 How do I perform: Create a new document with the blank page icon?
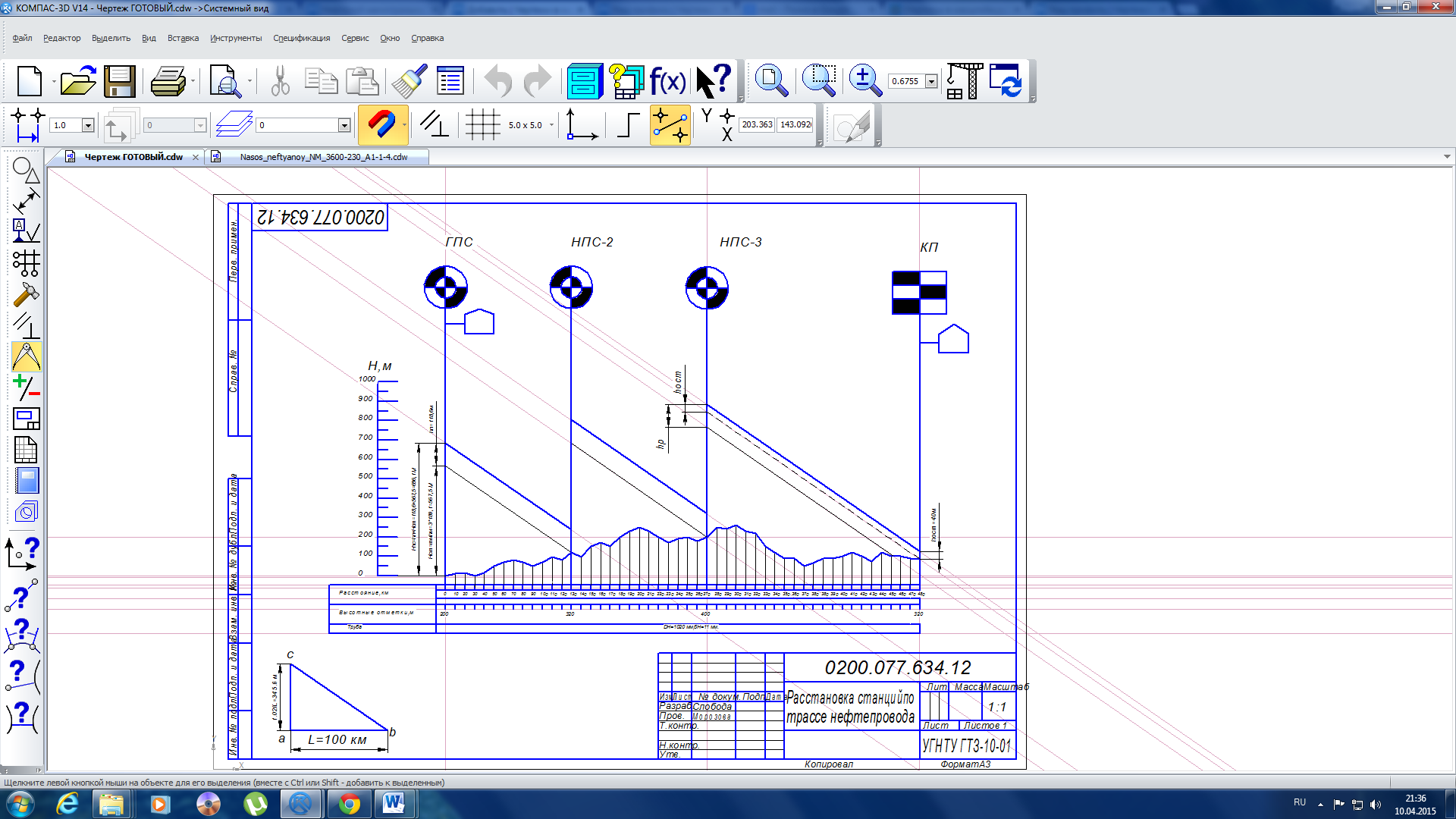pyautogui.click(x=29, y=81)
